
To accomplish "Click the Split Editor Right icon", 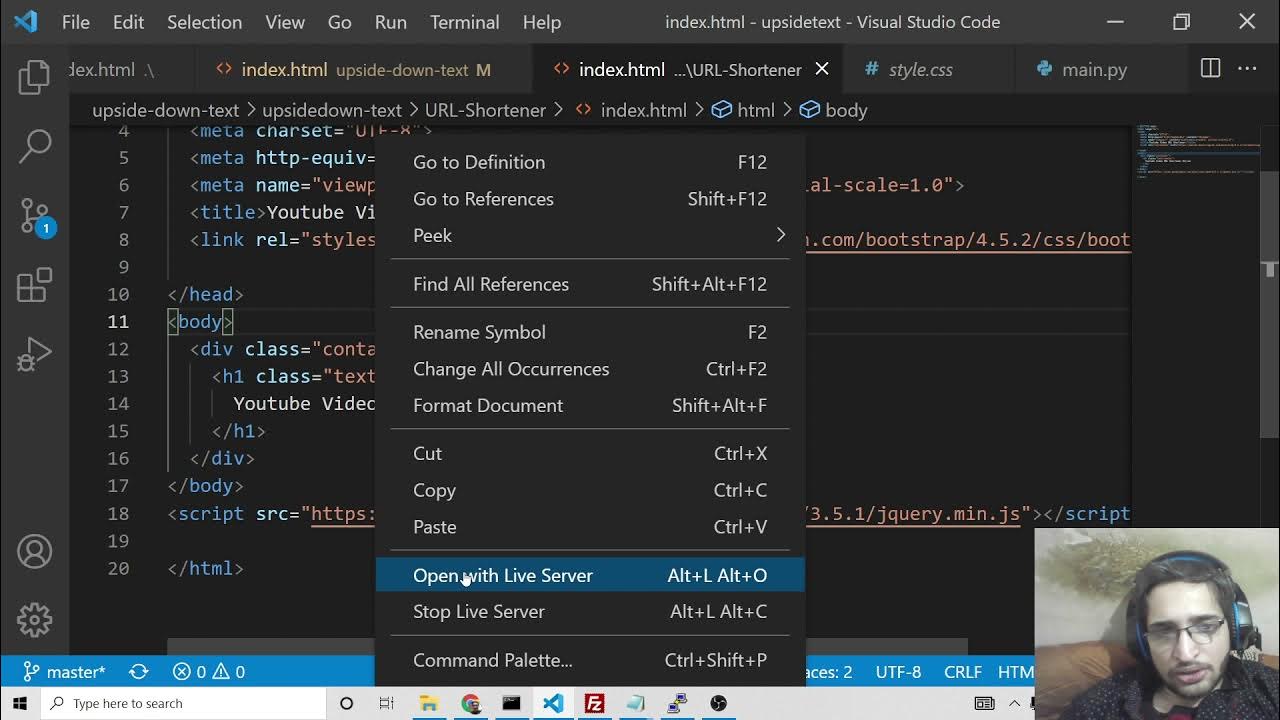I will coord(1210,69).
